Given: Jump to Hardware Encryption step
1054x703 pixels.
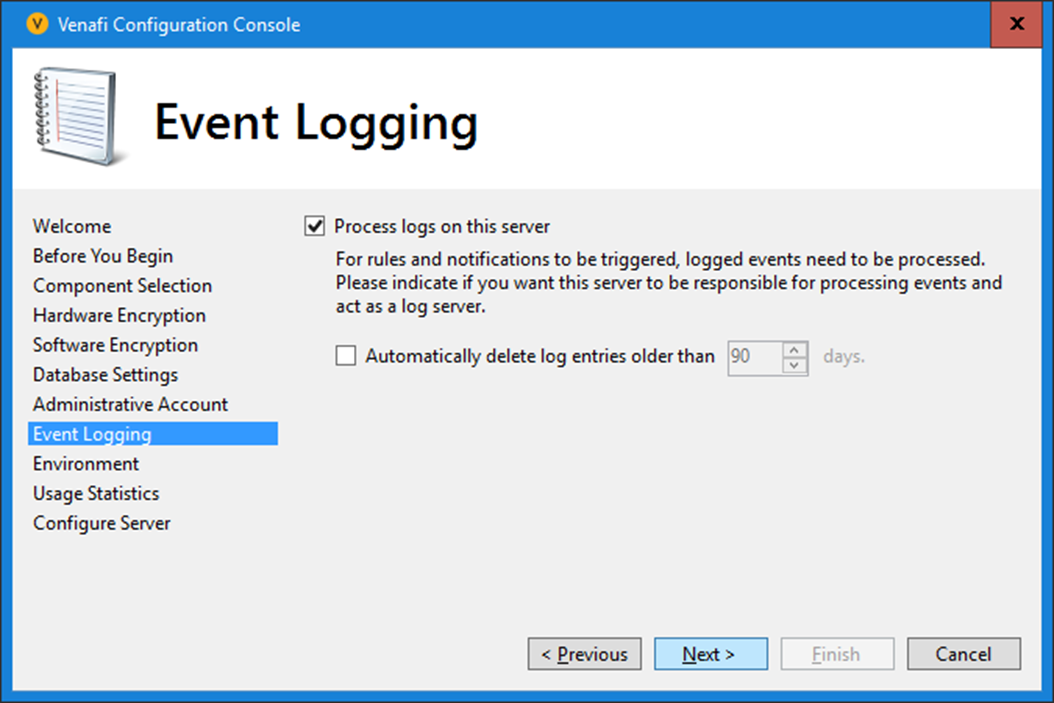Looking at the screenshot, I should [x=119, y=316].
